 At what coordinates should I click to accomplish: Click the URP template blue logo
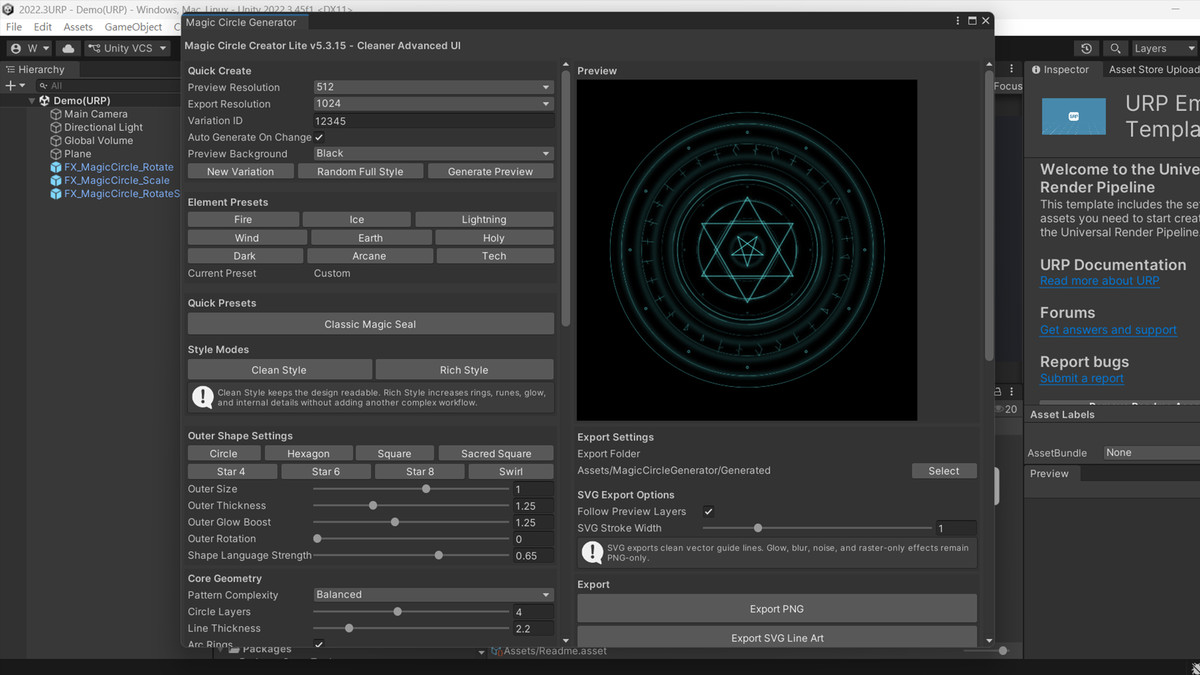(x=1074, y=116)
